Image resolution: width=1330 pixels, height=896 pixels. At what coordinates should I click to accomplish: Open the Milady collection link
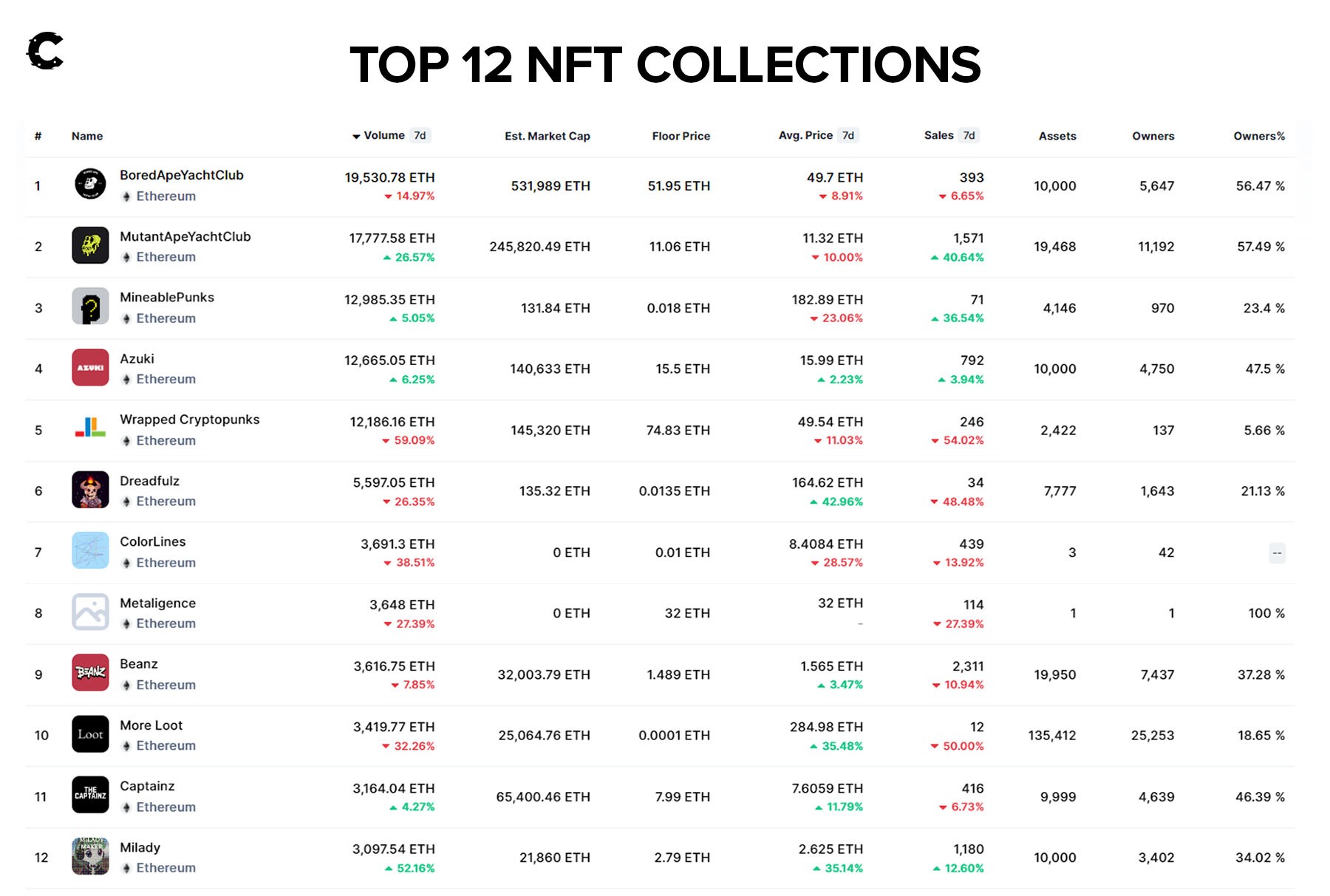(140, 847)
